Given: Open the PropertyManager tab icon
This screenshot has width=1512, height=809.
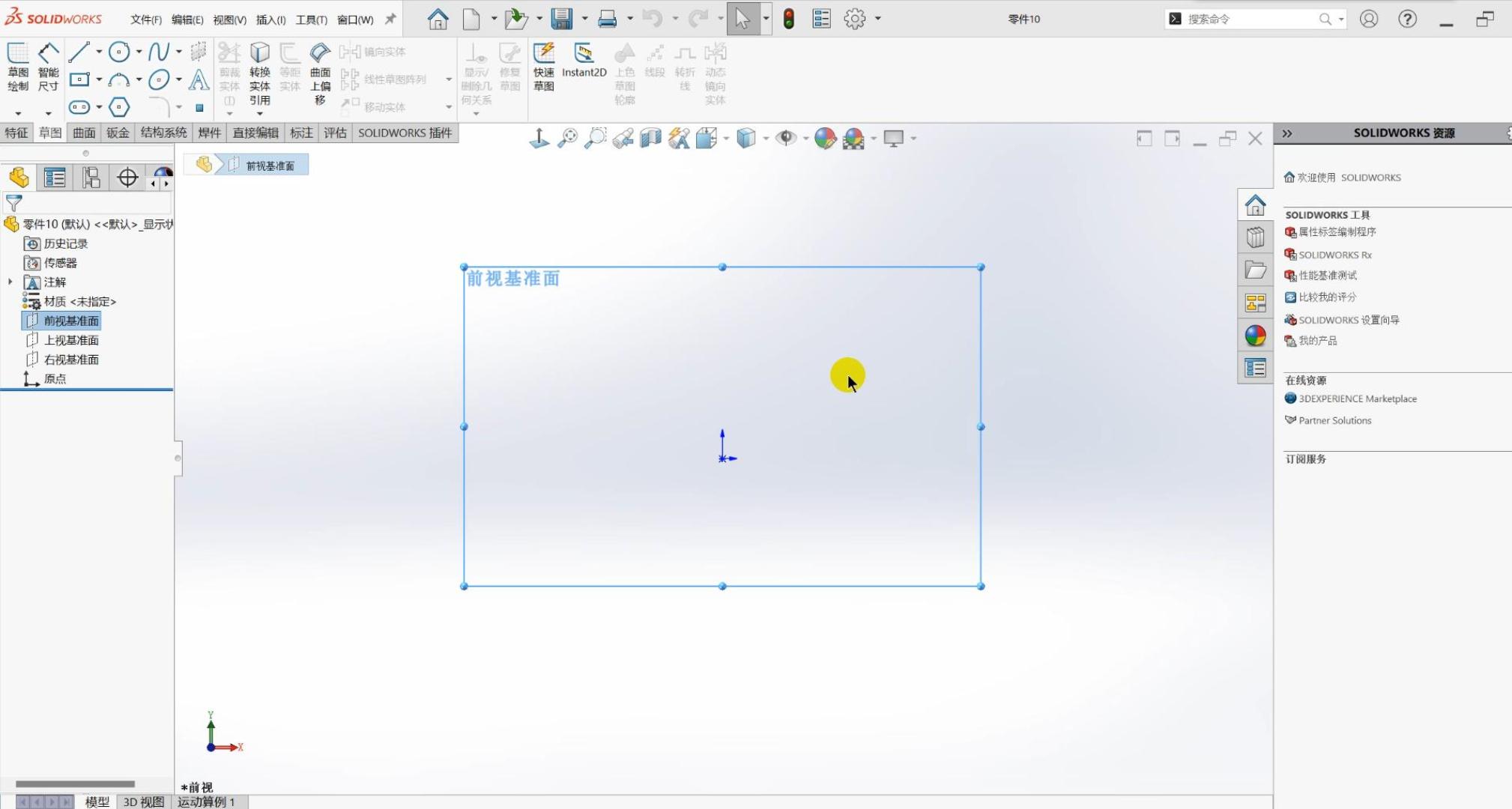Looking at the screenshot, I should click(55, 178).
